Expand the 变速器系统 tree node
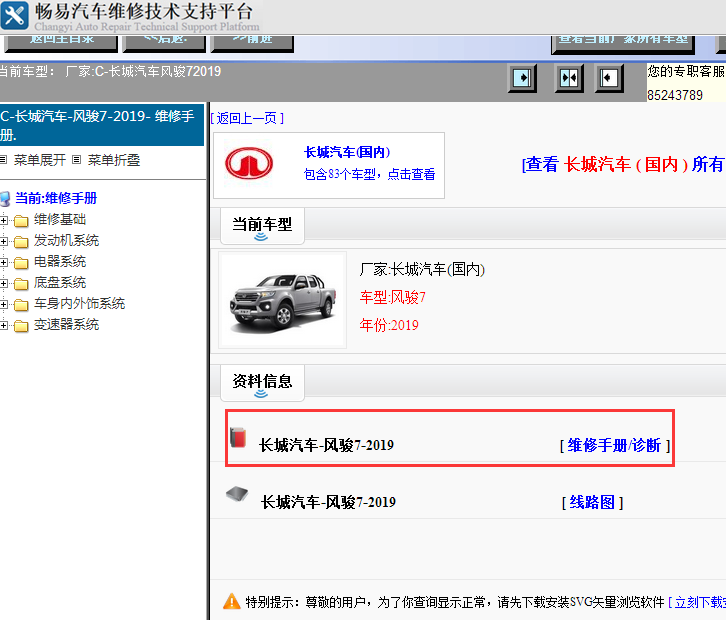Image resolution: width=726 pixels, height=620 pixels. (x=4, y=325)
